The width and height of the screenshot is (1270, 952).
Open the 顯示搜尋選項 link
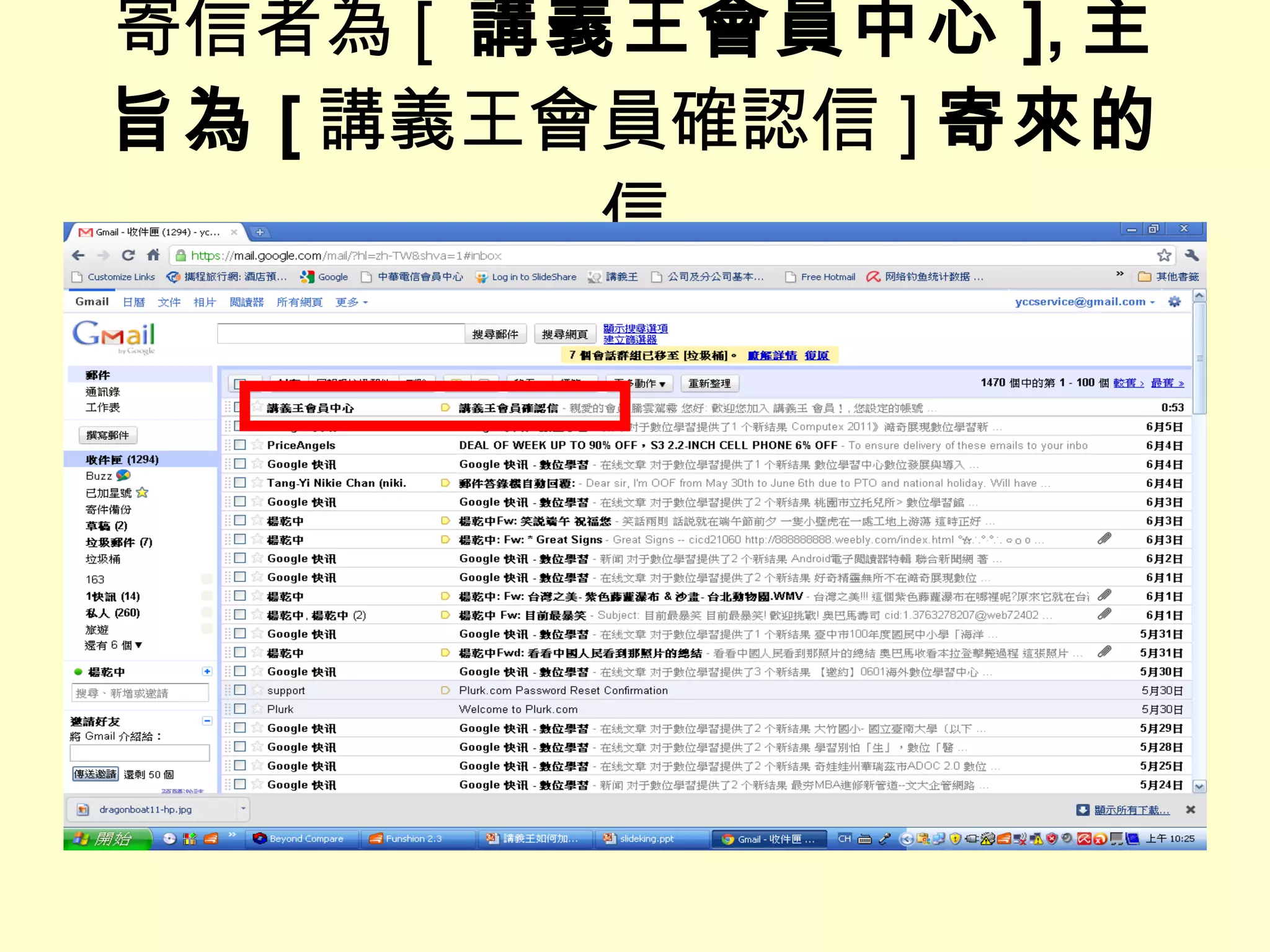click(636, 328)
